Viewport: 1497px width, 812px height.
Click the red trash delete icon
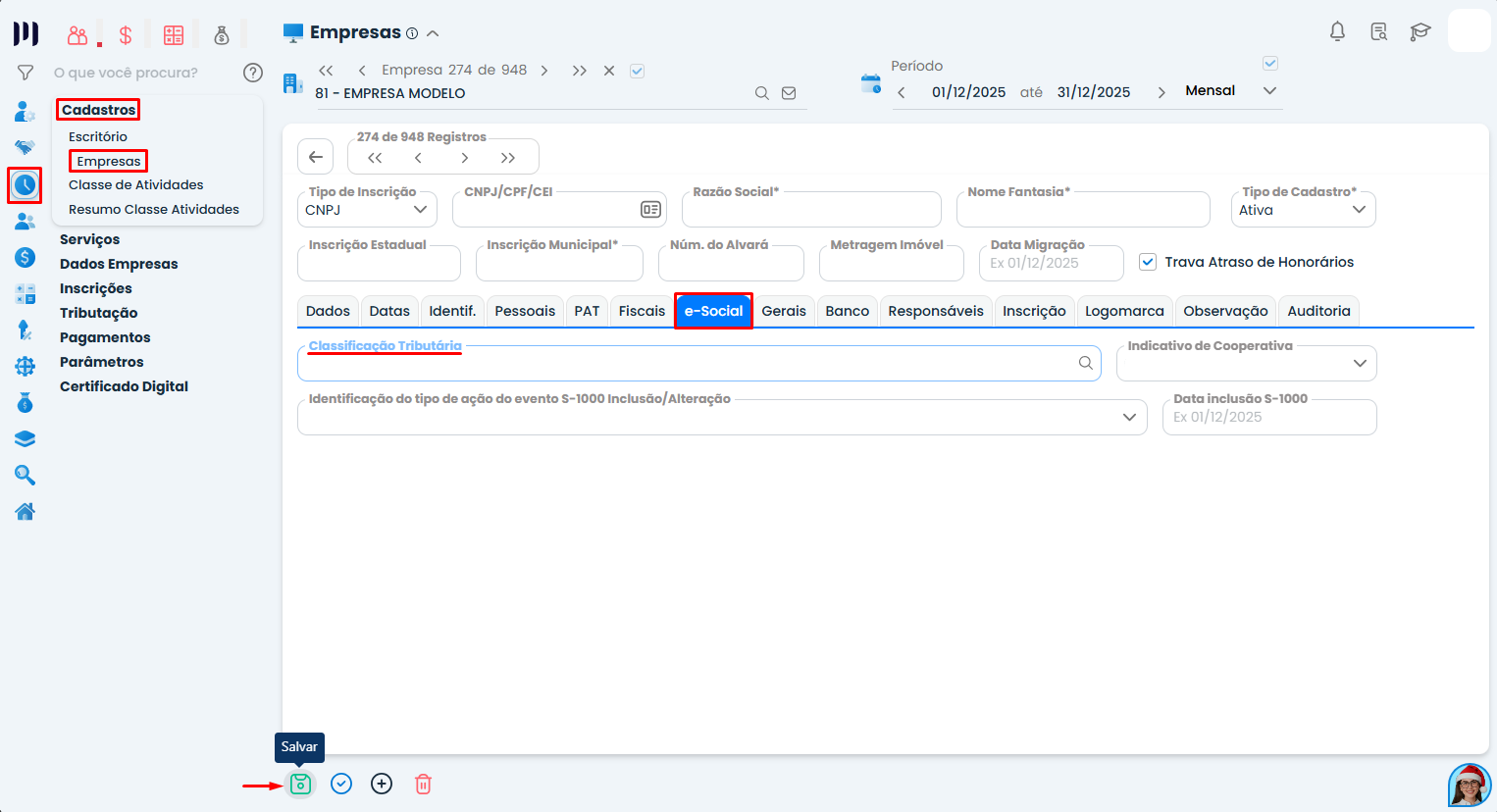coord(423,784)
